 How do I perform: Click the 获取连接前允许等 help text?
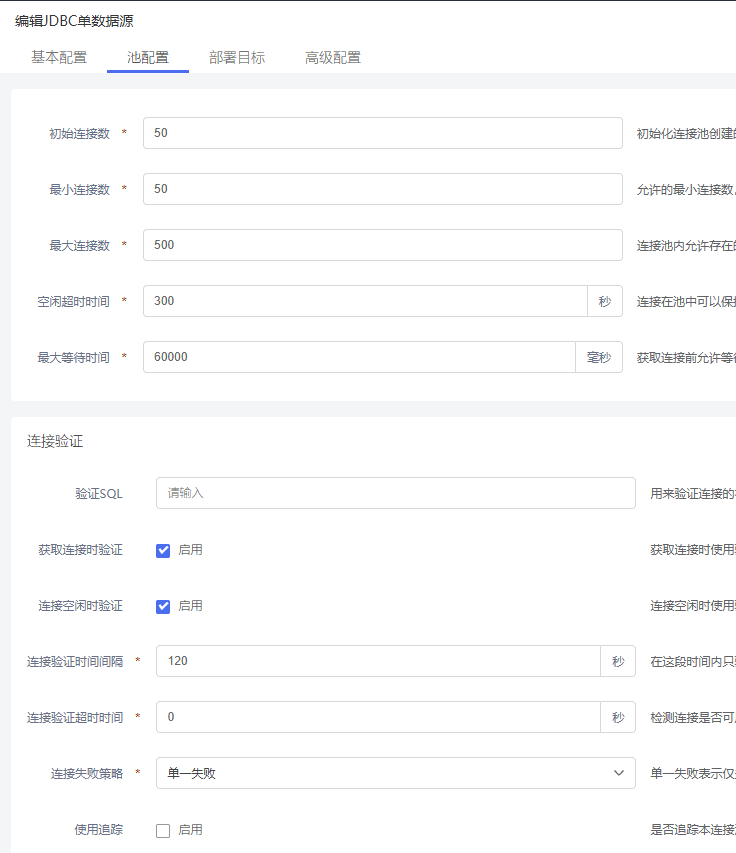point(686,357)
